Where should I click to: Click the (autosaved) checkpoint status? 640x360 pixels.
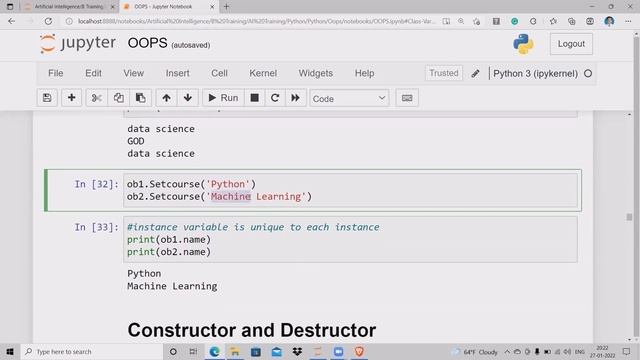[191, 45]
